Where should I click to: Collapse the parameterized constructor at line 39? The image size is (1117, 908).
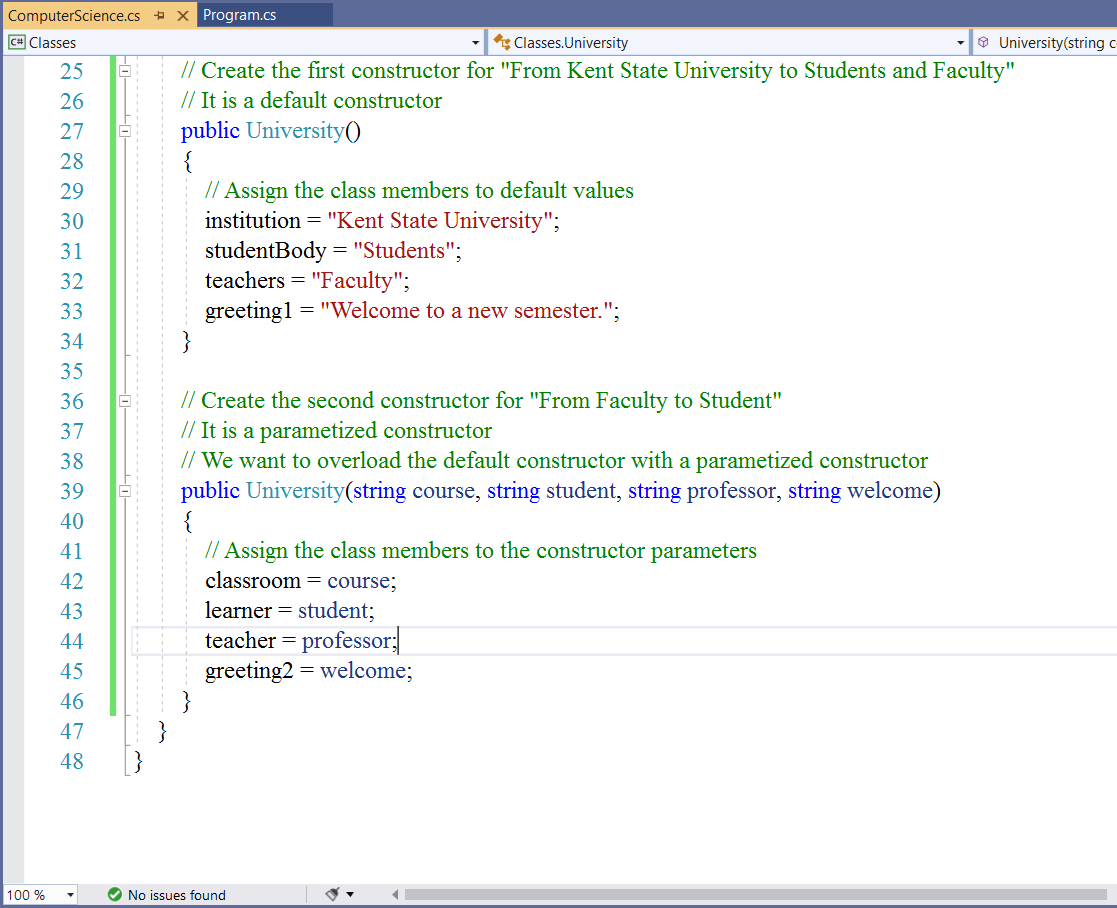point(125,491)
